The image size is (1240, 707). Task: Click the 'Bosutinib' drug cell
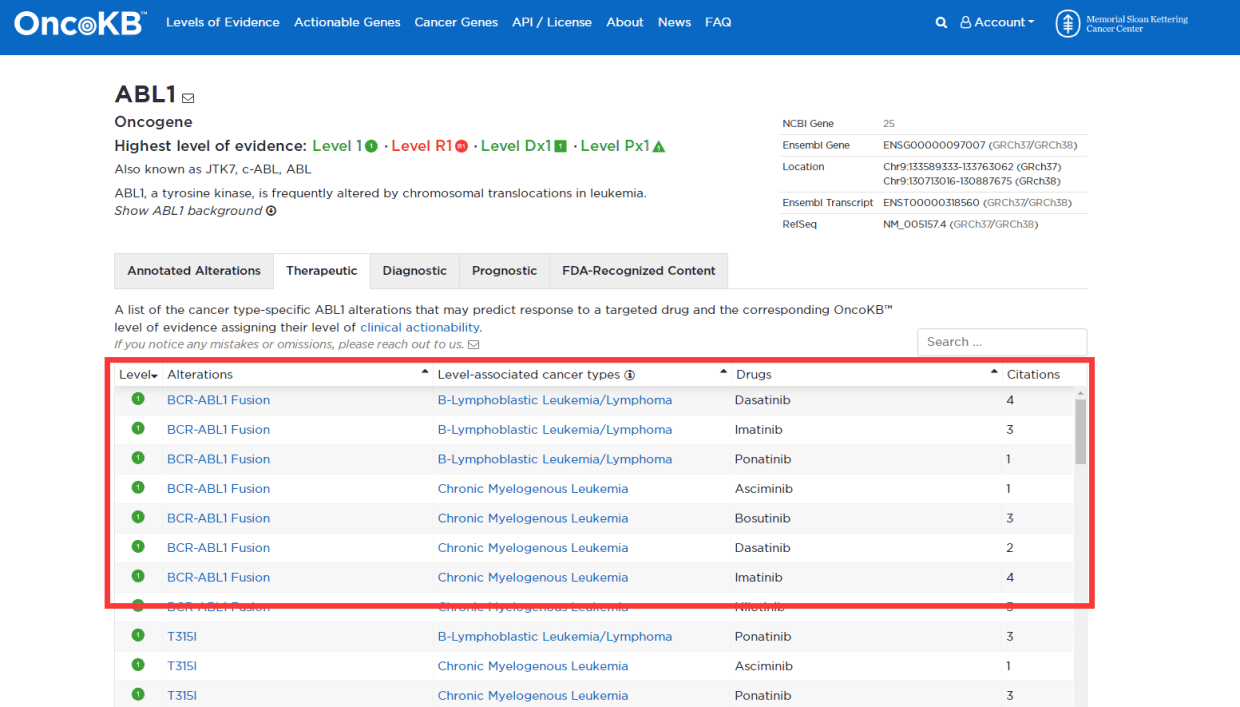pyautogui.click(x=763, y=518)
